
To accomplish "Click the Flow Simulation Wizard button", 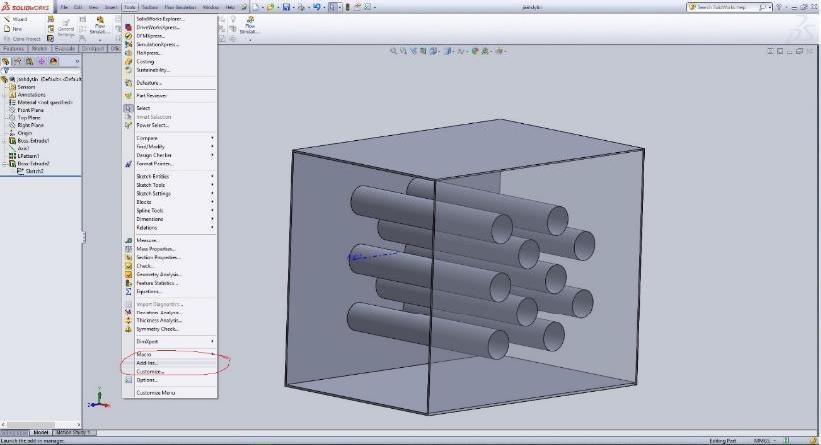I will (x=16, y=19).
